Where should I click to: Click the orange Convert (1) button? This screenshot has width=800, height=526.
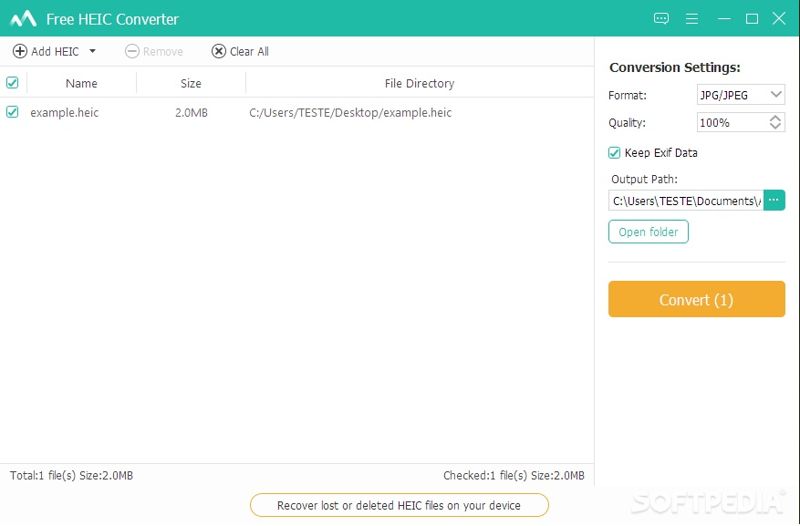tap(696, 299)
